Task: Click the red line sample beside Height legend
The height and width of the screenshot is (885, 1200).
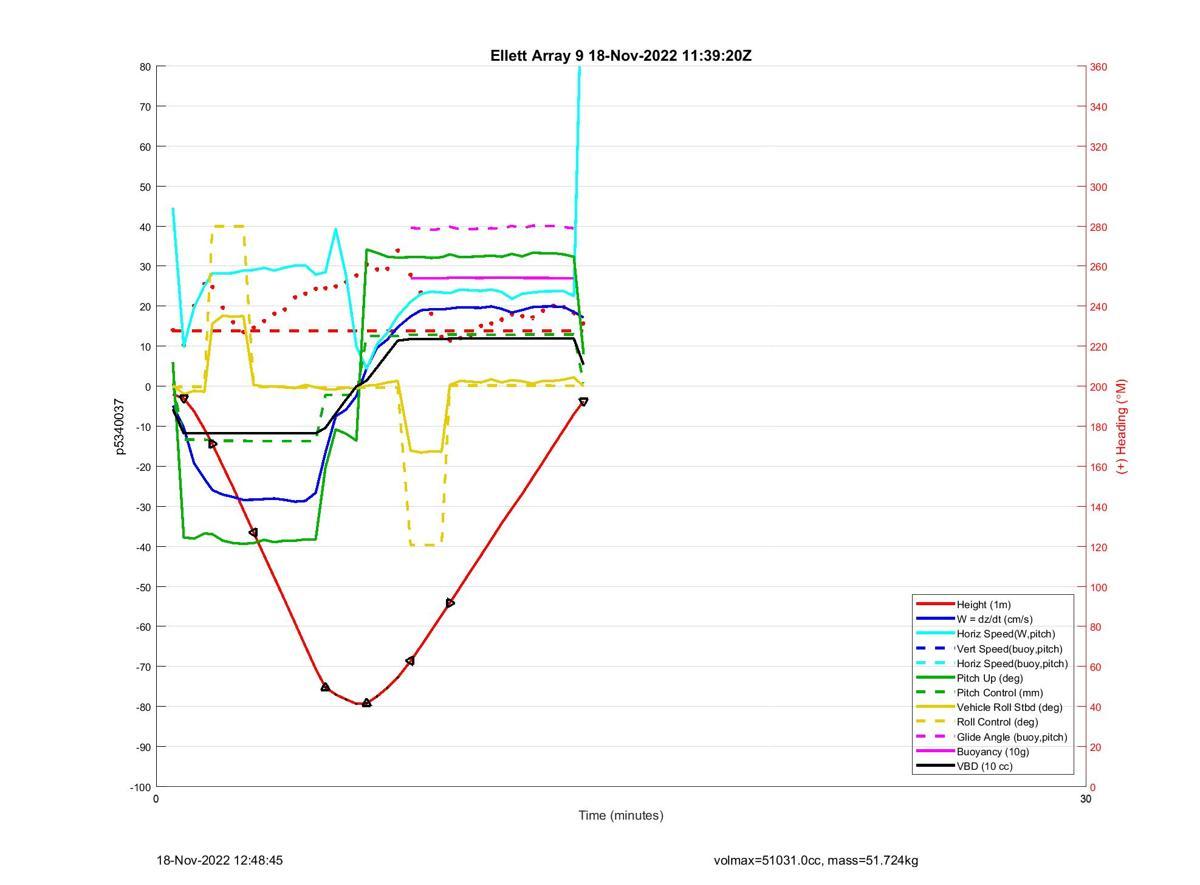Action: [x=935, y=604]
